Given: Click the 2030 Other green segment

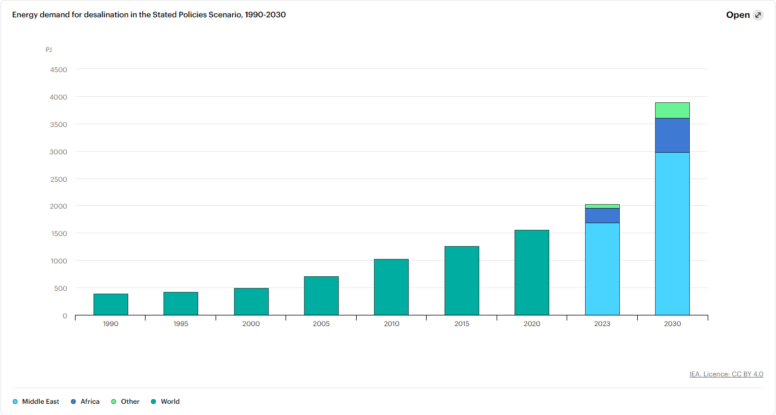Looking at the screenshot, I should [x=672, y=110].
